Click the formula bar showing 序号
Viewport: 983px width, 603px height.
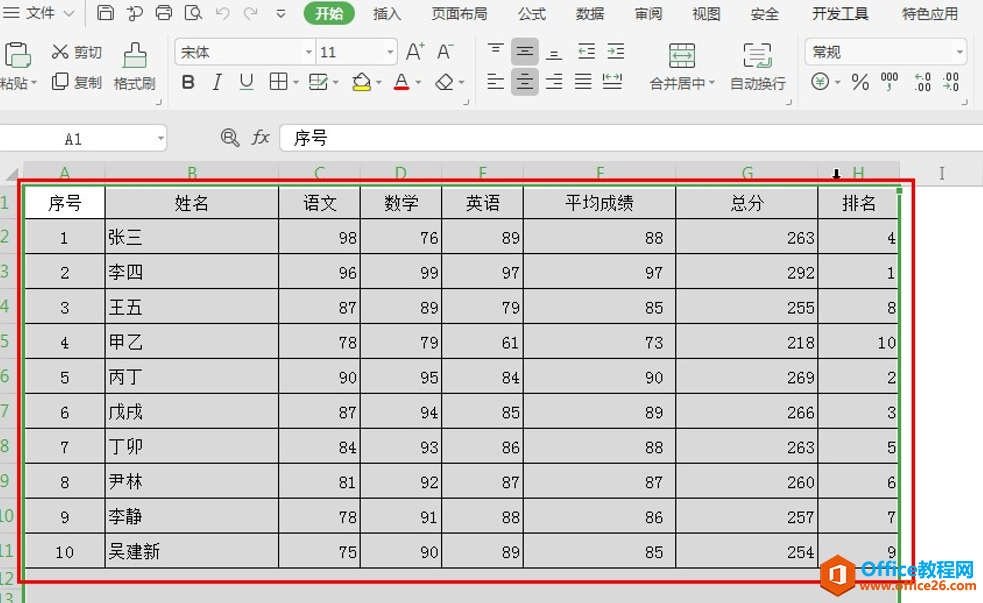631,137
